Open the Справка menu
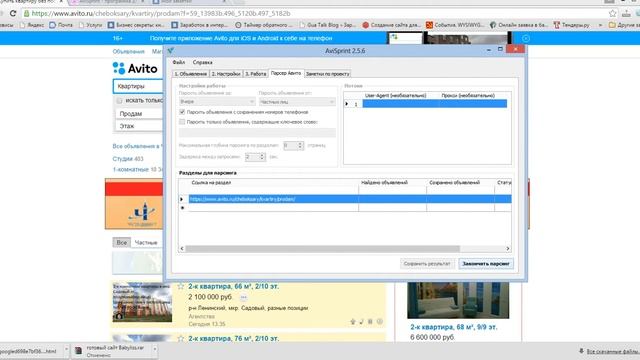This screenshot has width=640, height=360. pos(202,62)
